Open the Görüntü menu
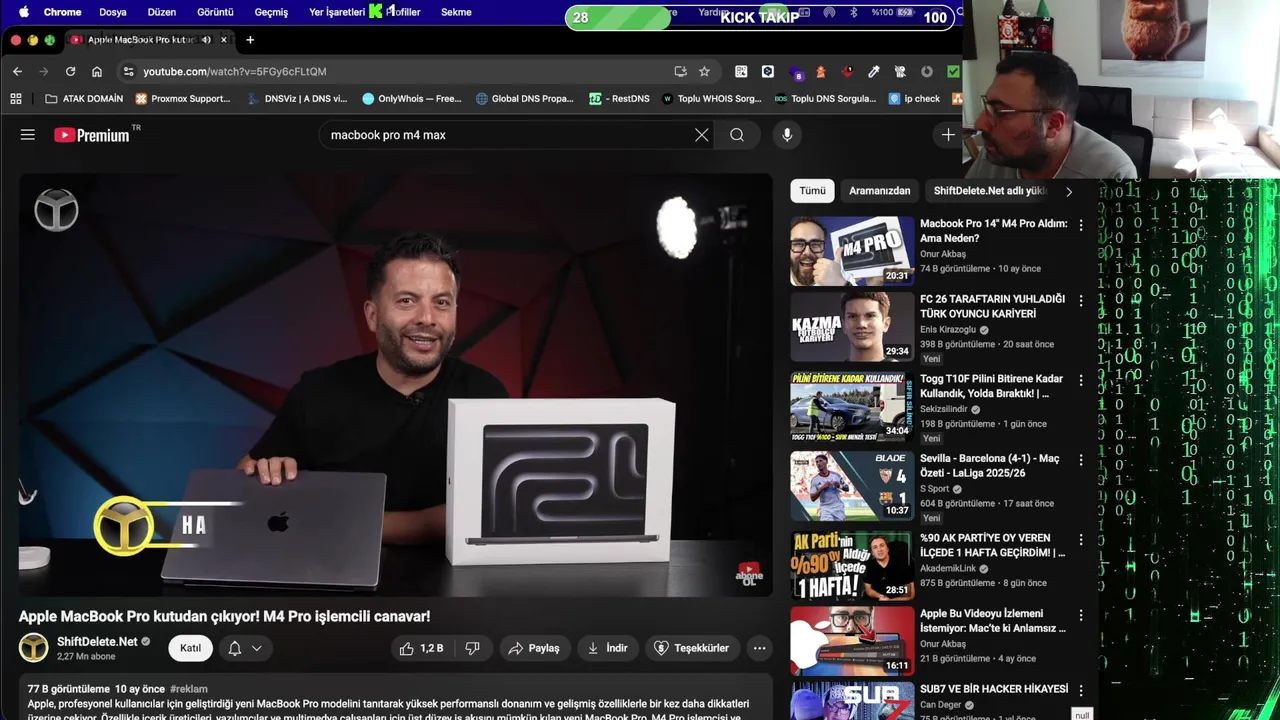The height and width of the screenshot is (720, 1280). [215, 12]
